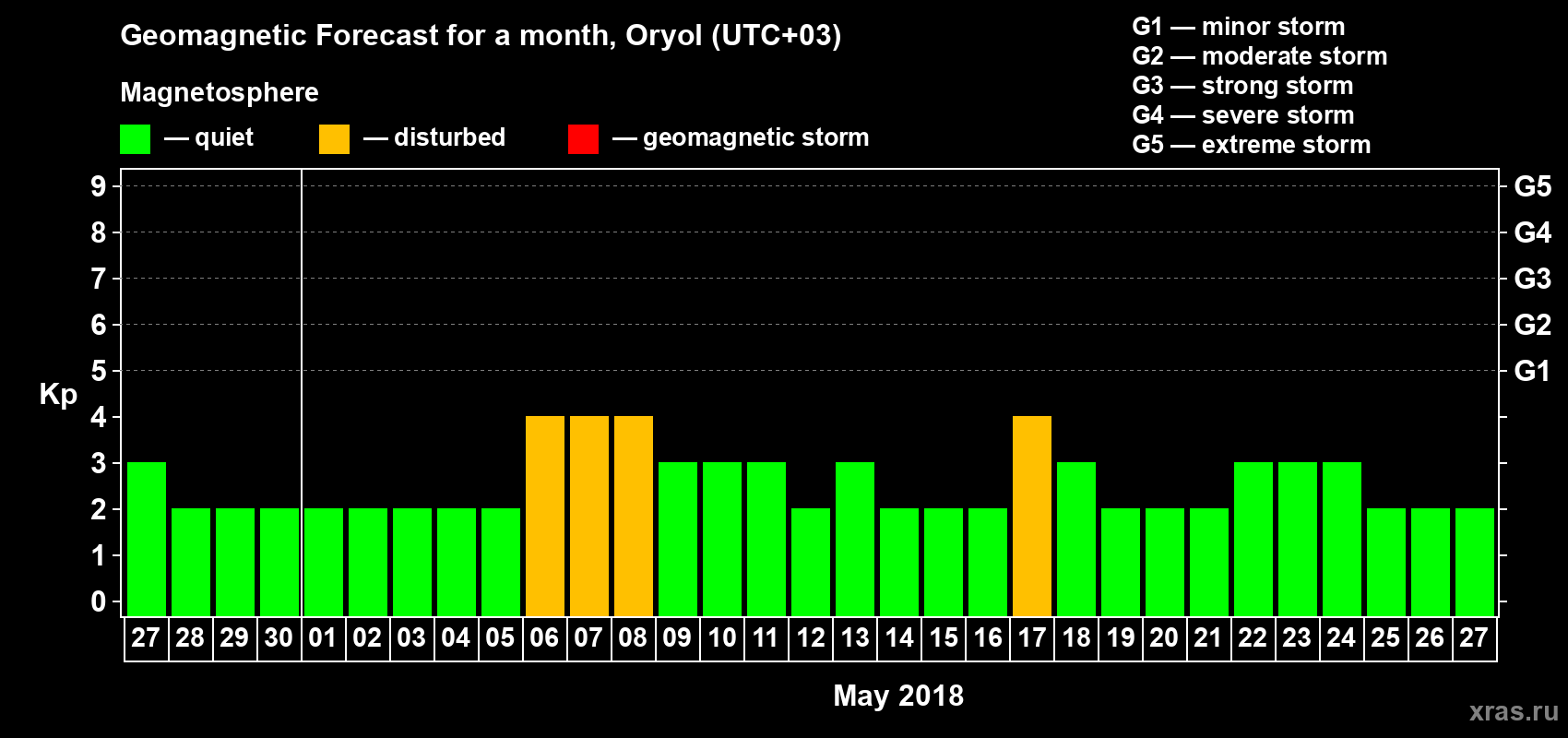The height and width of the screenshot is (738, 1568).
Task: Click the red geomagnetic storm legend swatch
Action: (583, 139)
